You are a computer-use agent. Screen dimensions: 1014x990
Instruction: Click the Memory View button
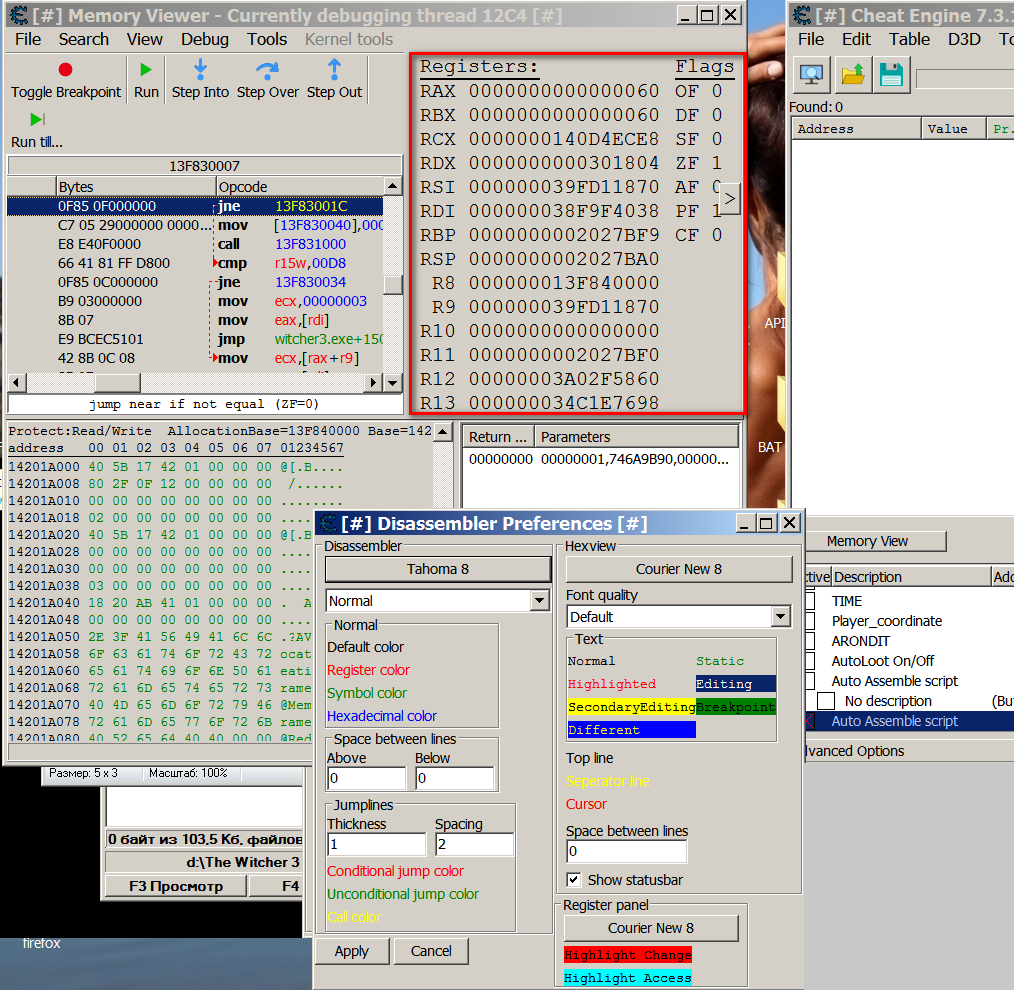pos(867,541)
